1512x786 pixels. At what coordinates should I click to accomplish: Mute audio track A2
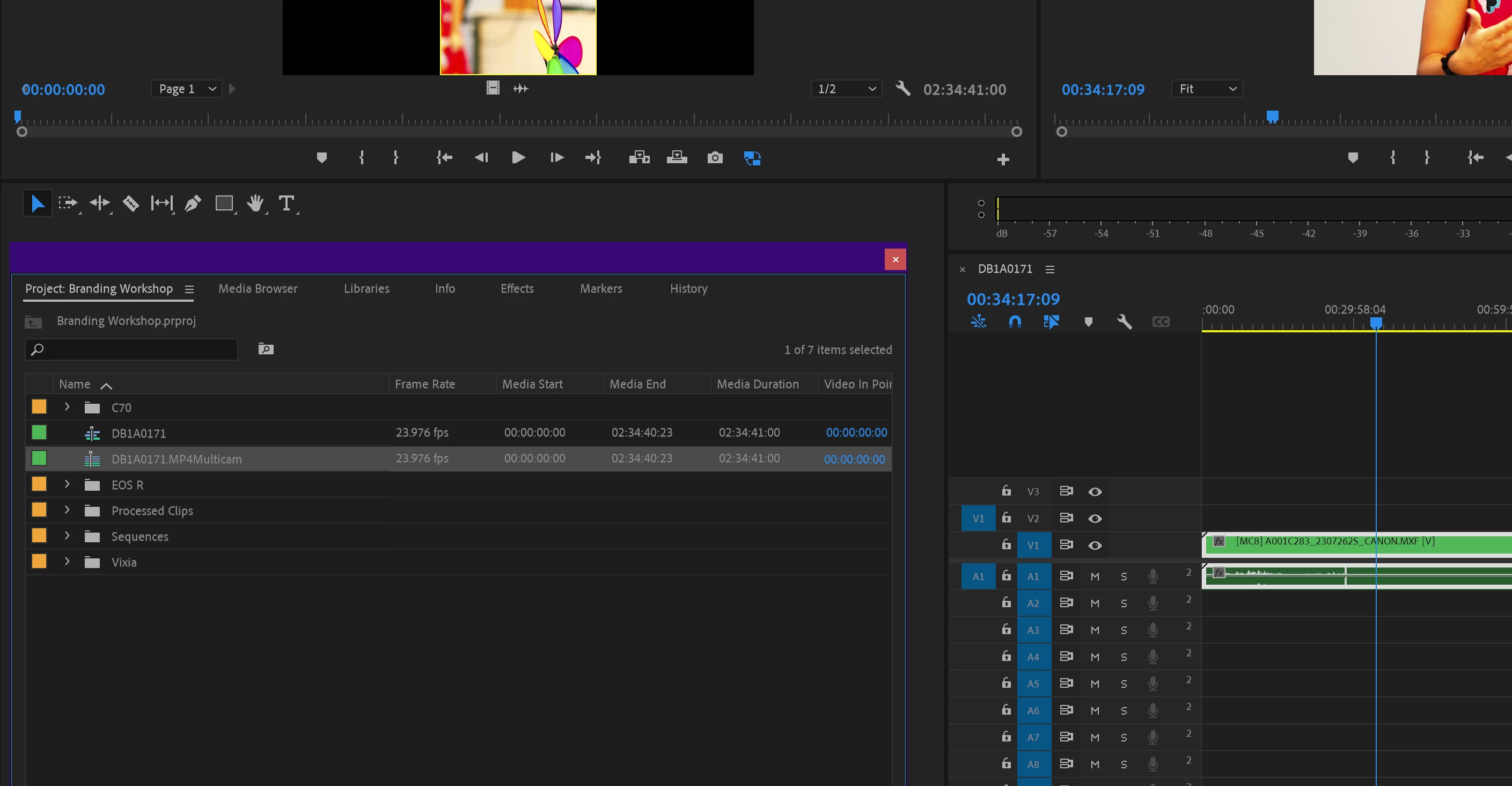1095,603
